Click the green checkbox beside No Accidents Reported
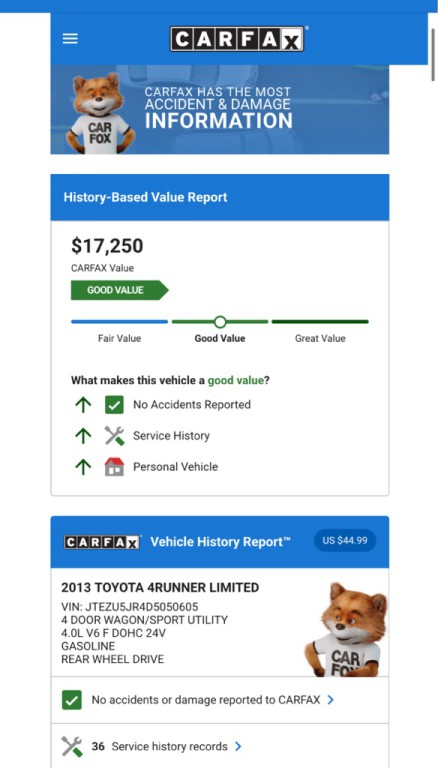The height and width of the screenshot is (768, 438). 114,405
